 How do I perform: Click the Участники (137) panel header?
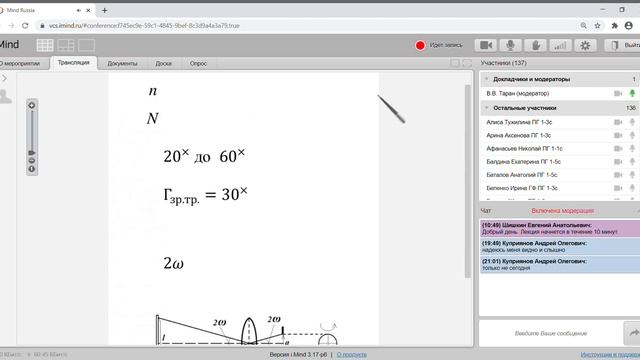coord(504,63)
